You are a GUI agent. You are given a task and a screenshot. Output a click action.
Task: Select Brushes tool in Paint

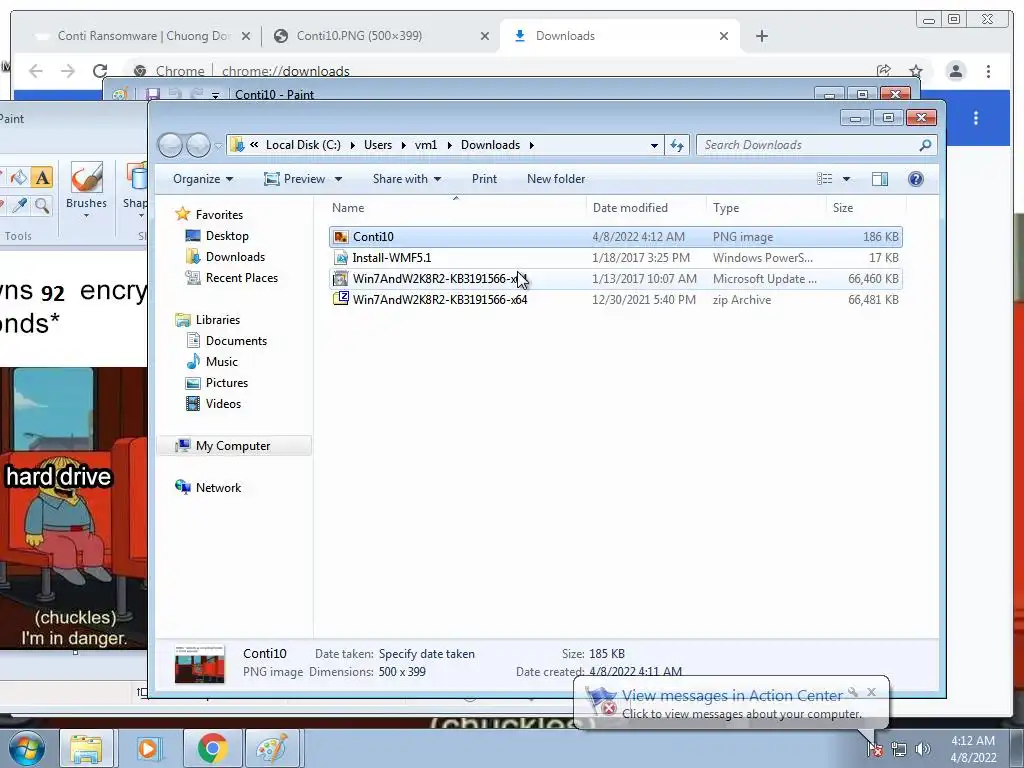point(86,190)
